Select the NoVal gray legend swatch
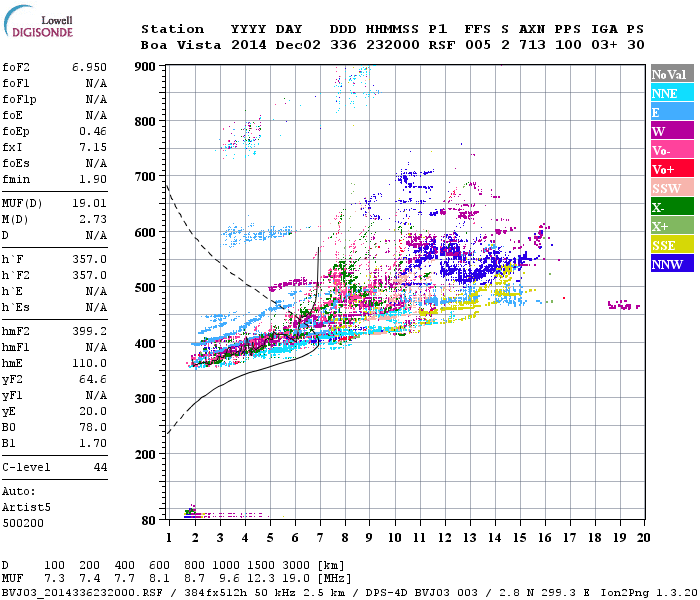The height and width of the screenshot is (600, 700). pos(672,74)
